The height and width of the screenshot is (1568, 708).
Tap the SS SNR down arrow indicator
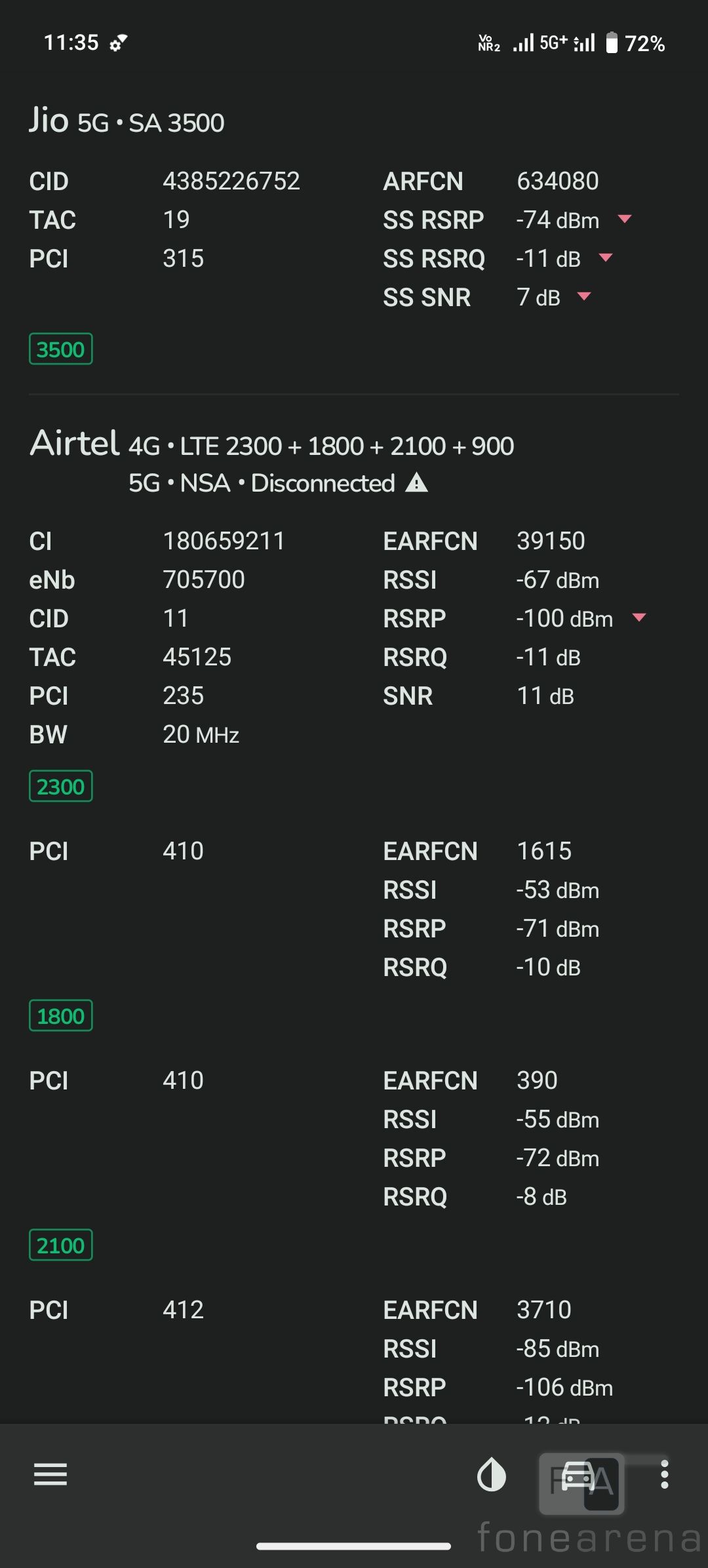(584, 296)
